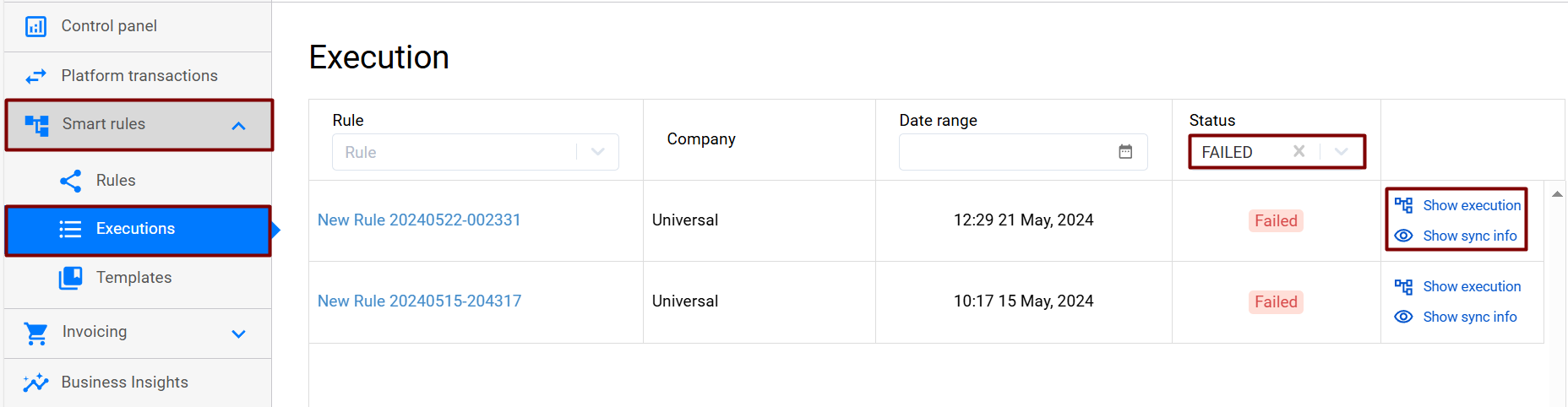1568x407 pixels.
Task: Click the Platform transactions arrows icon
Action: coord(35,76)
